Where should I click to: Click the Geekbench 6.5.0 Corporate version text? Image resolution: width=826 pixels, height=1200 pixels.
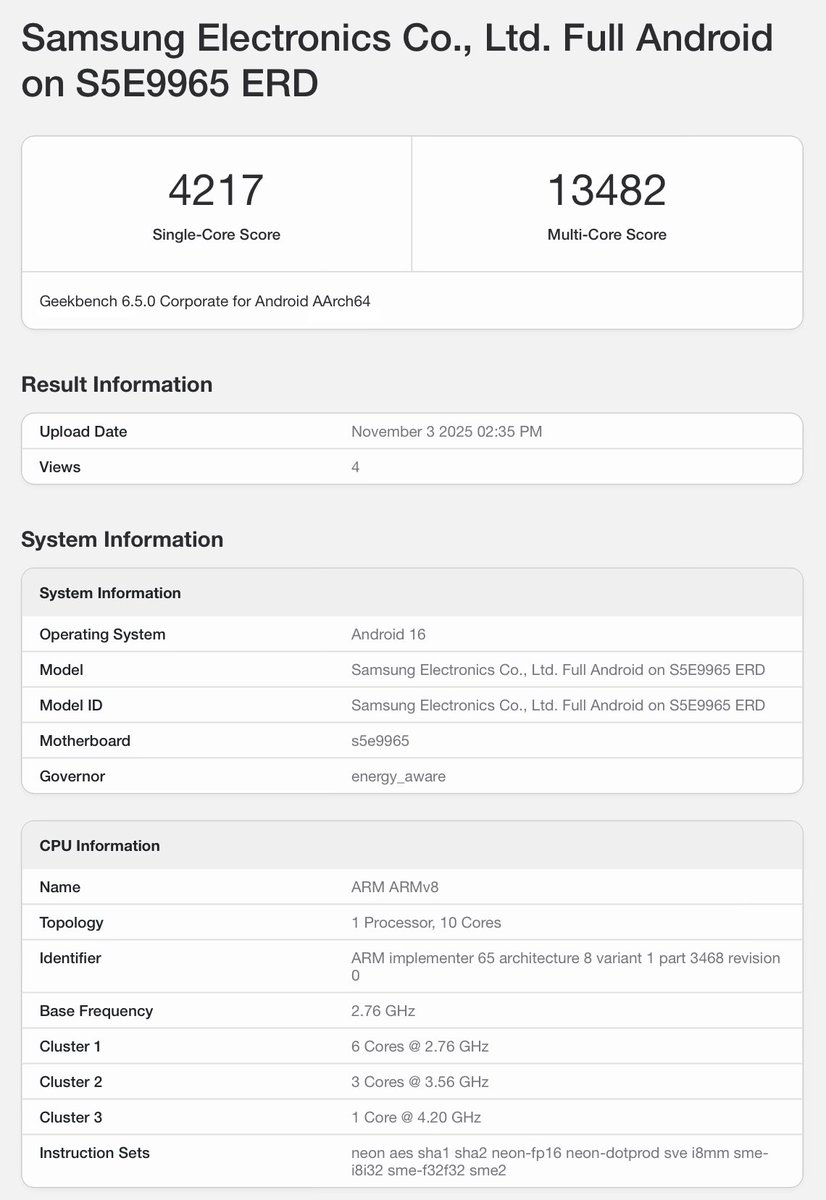coord(205,300)
